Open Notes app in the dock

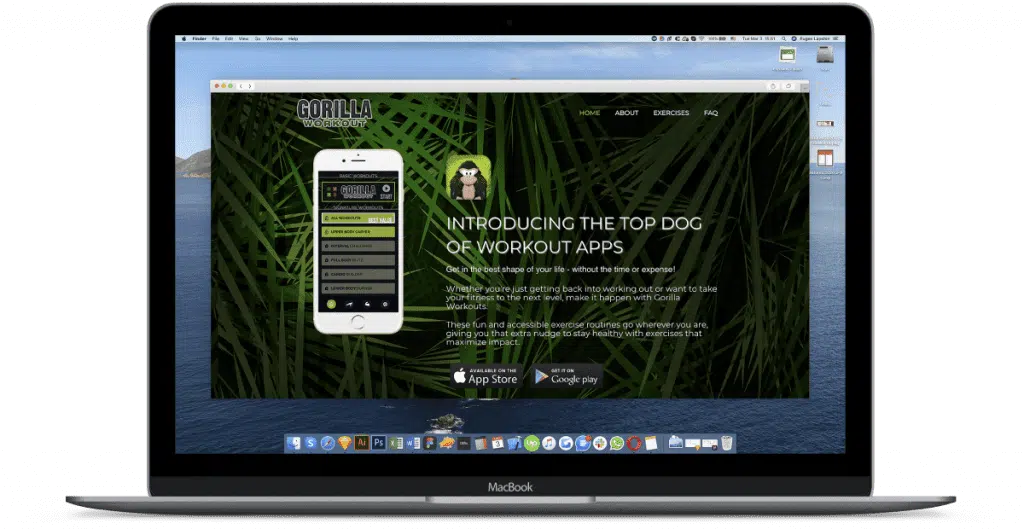click(x=650, y=443)
